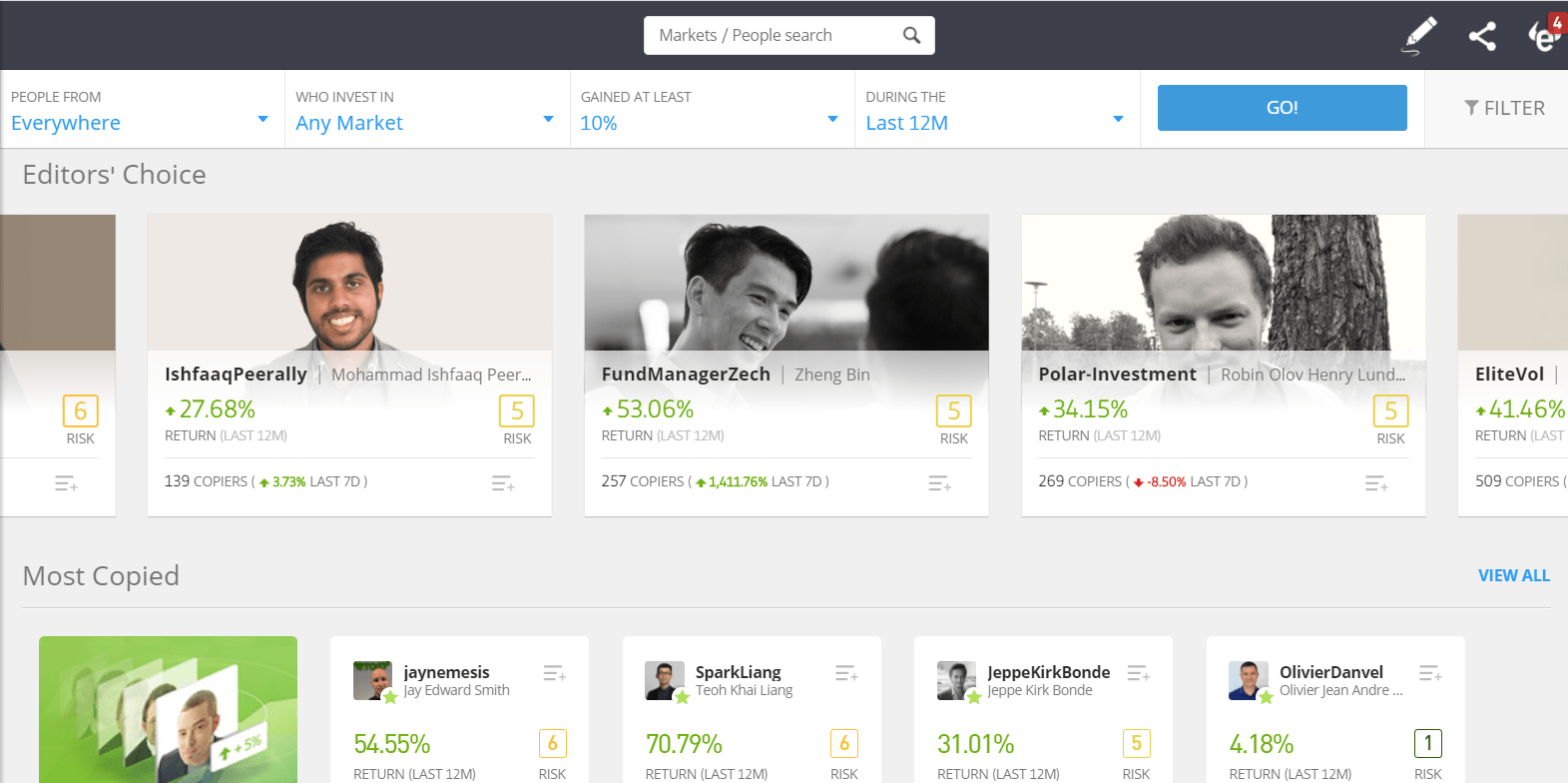1568x783 pixels.
Task: Add SparkLiang to watchlist icon
Action: tap(846, 673)
